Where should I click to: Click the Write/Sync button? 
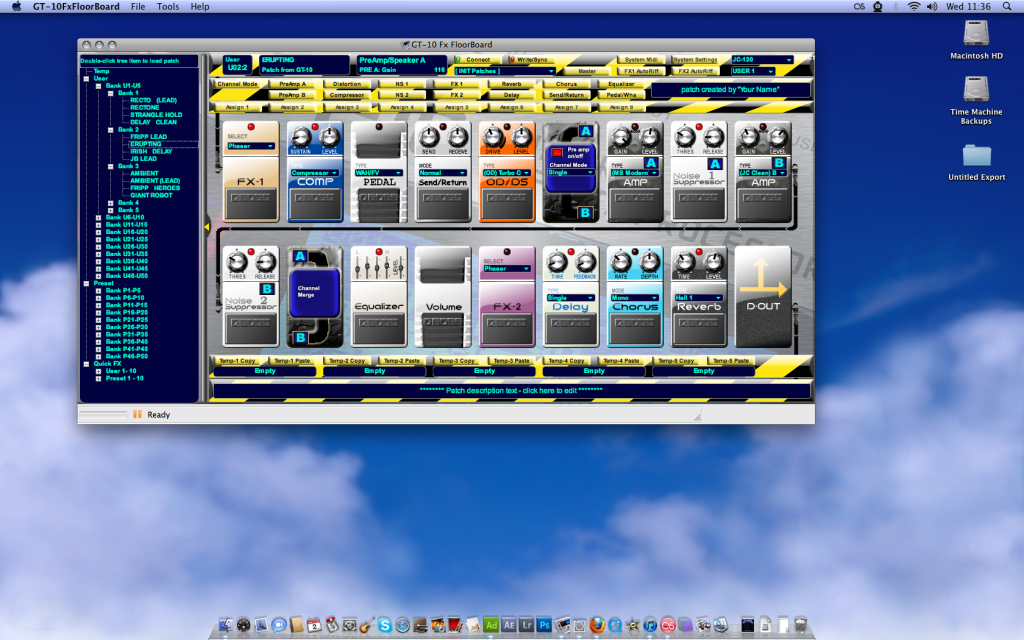pos(531,59)
